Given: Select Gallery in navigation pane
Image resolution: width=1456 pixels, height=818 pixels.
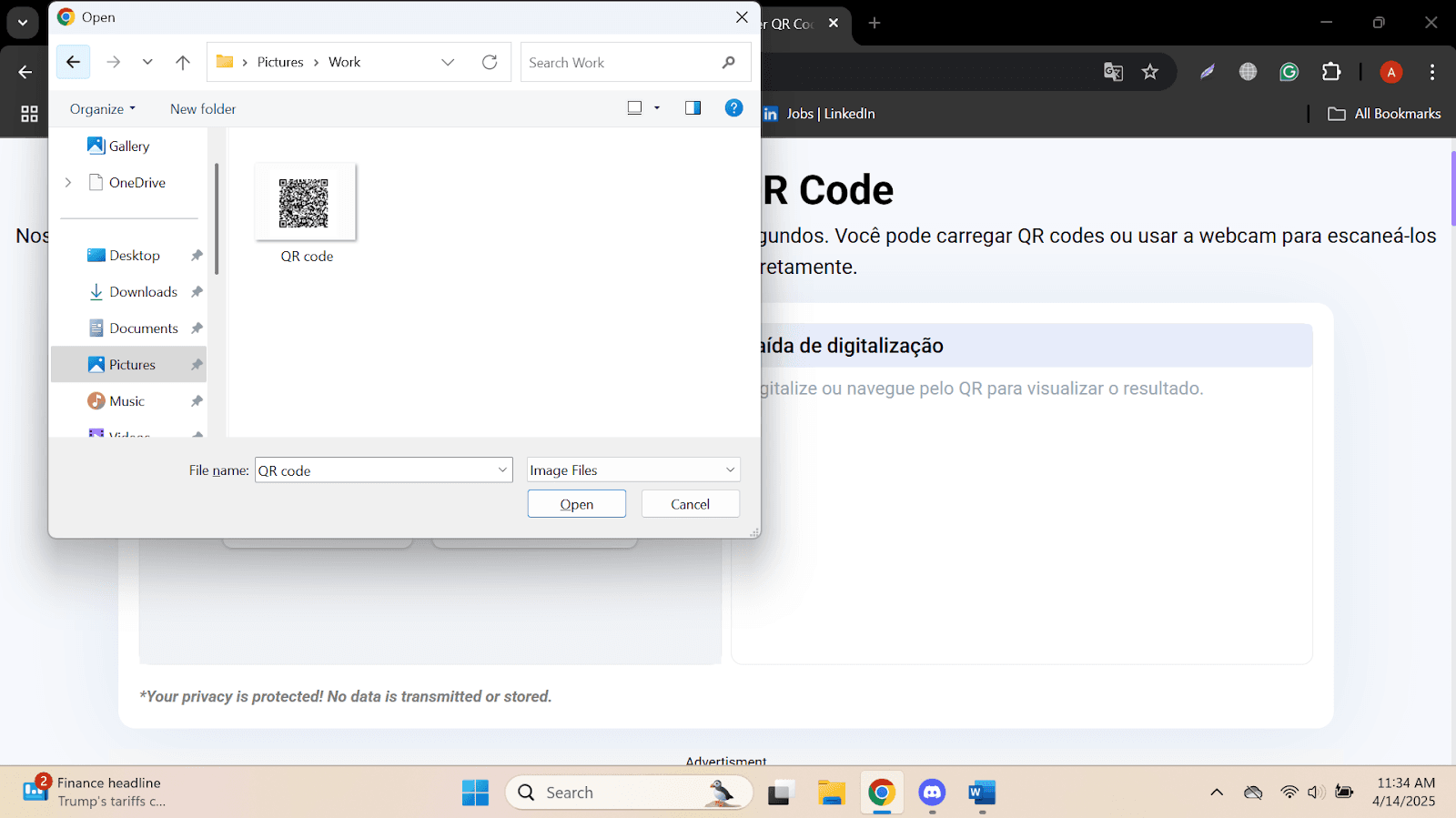Looking at the screenshot, I should 118,146.
